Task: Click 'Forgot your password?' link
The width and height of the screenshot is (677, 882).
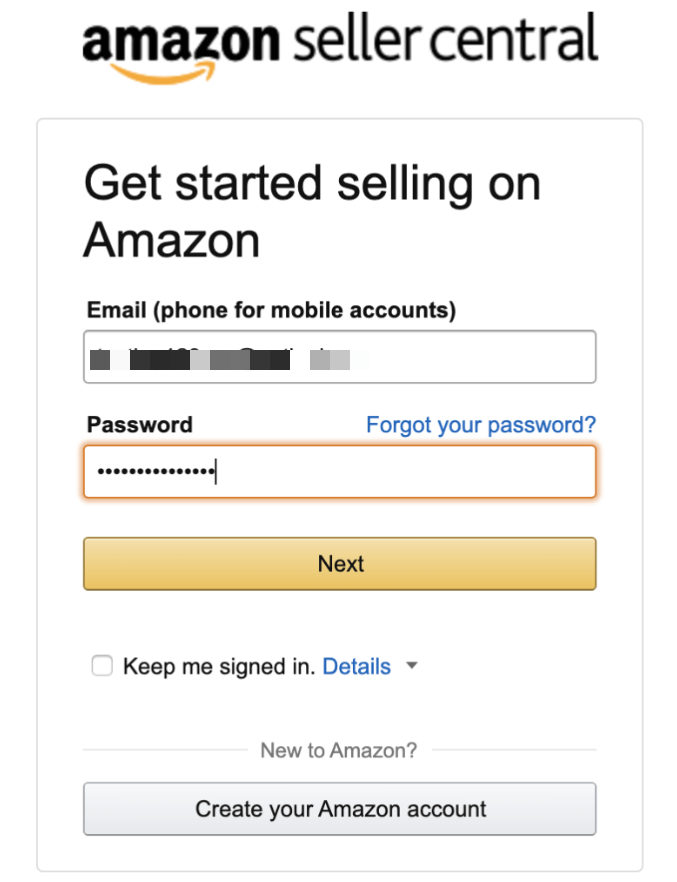Action: [x=480, y=425]
